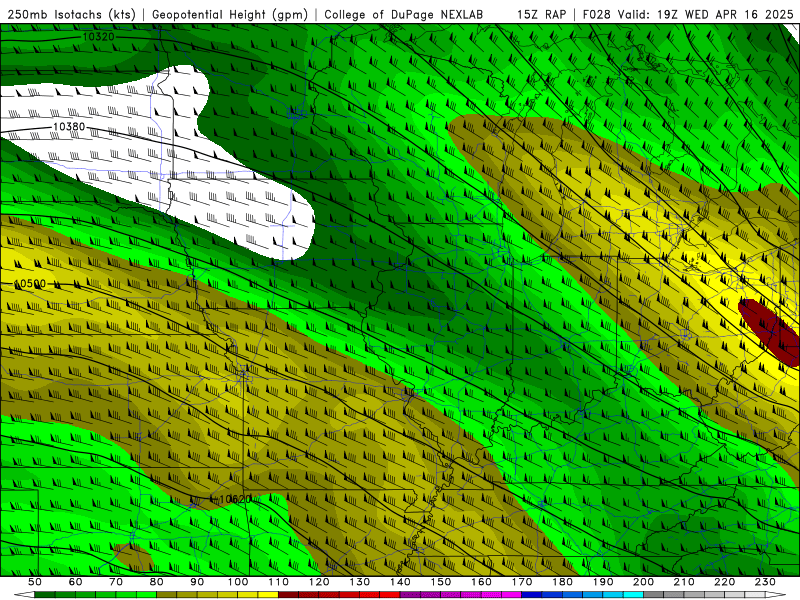
Task: Click the 80 tick label on colorbar
Action: click(x=157, y=582)
